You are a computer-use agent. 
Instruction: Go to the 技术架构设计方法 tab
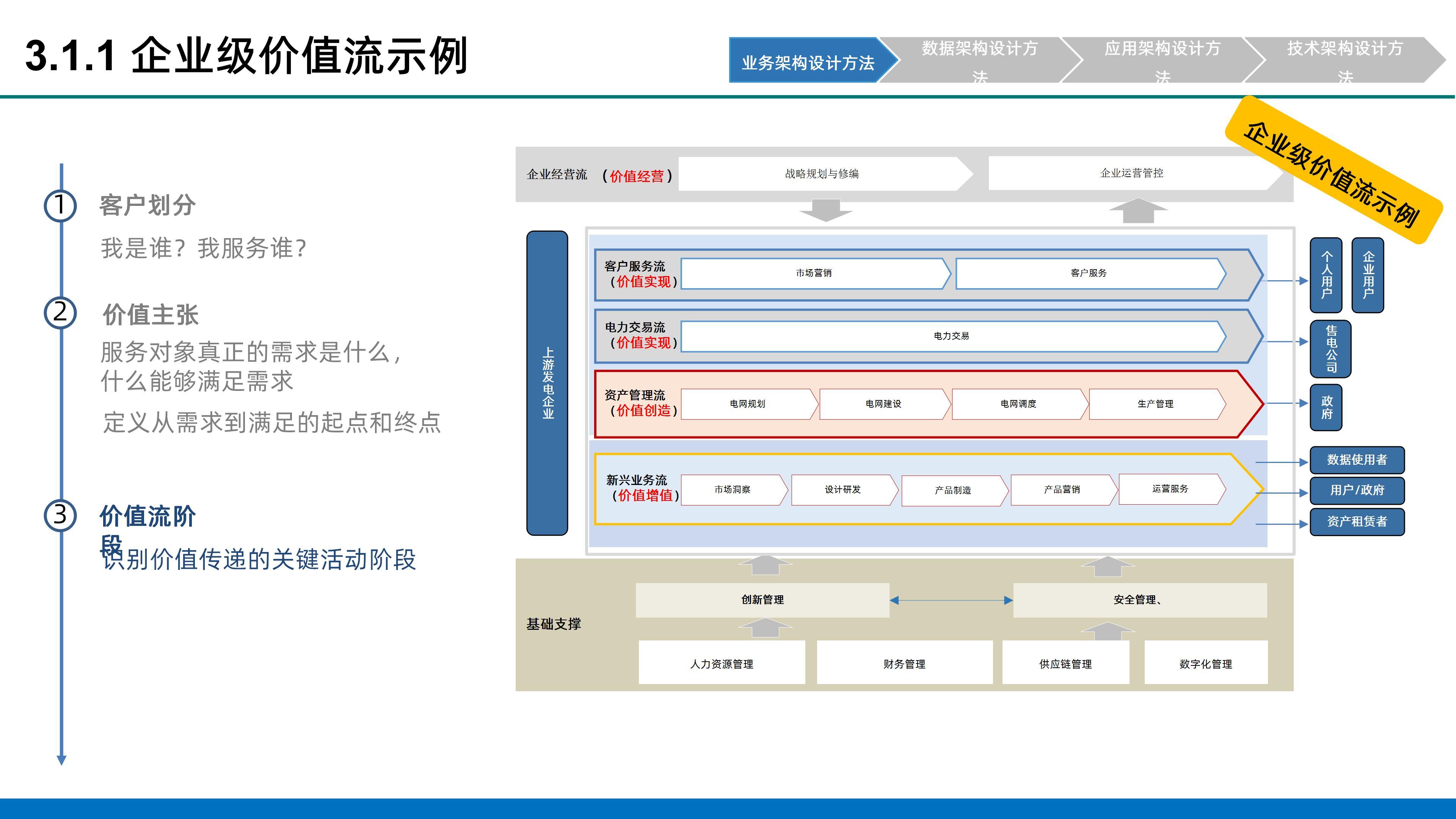tap(1345, 60)
